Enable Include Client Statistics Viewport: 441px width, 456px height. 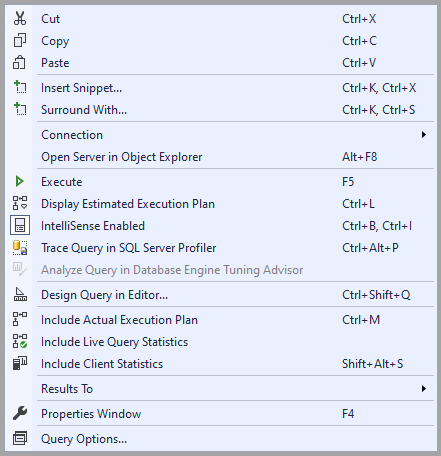(x=221, y=364)
